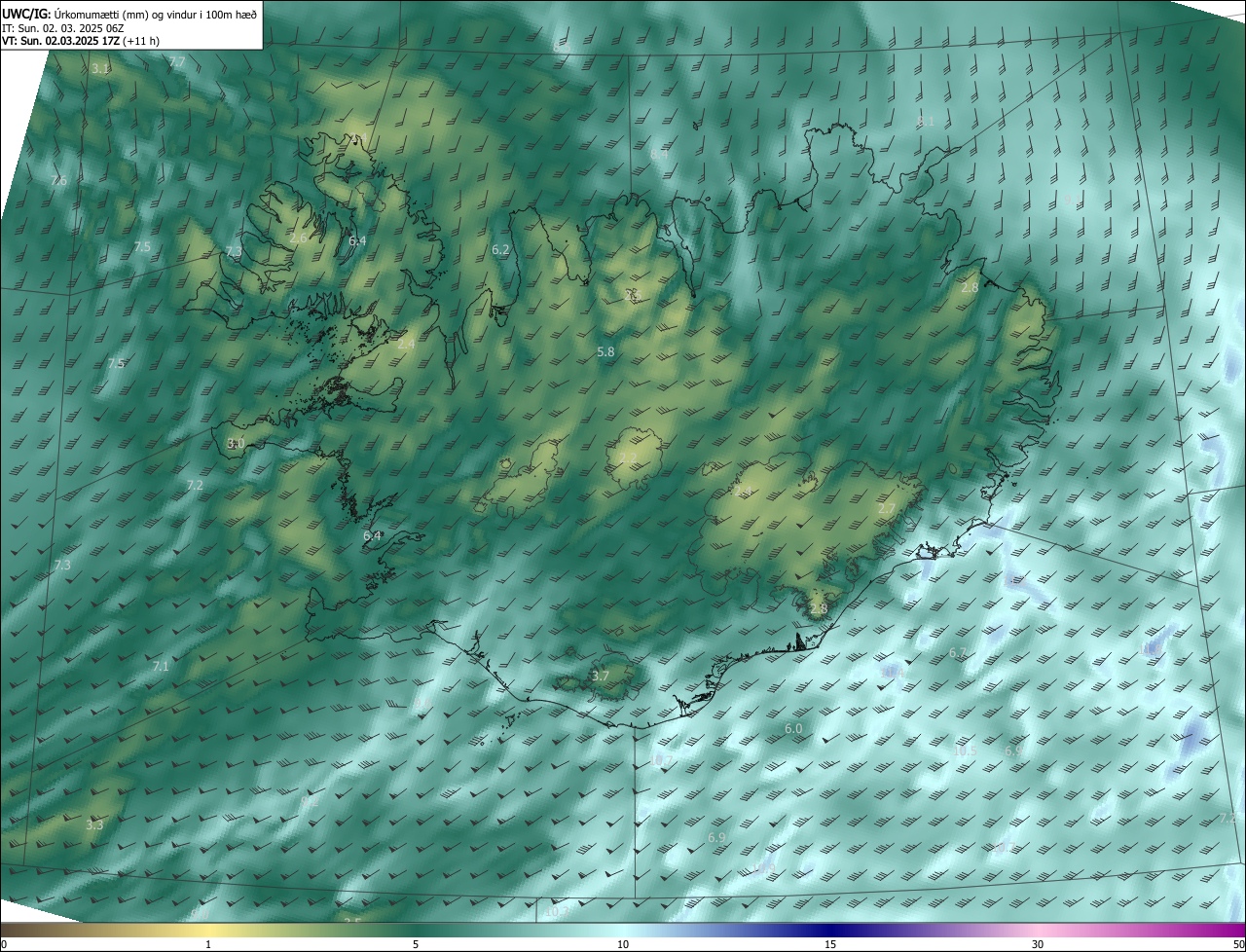Image resolution: width=1246 pixels, height=952 pixels.
Task: Click the '5' tick on the color scale
Action: coord(416,945)
